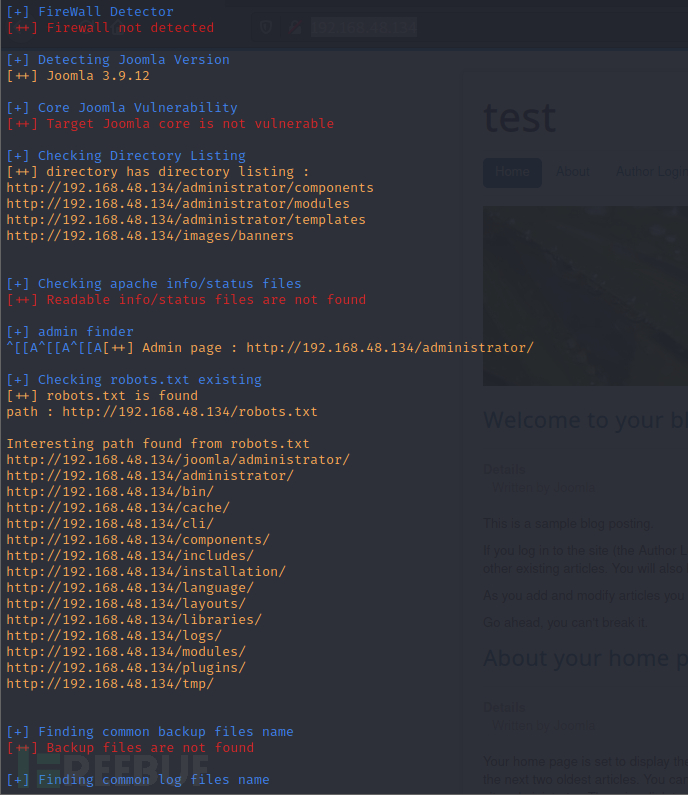
Task: Click the first 'Written by Joomla' text under Welcome
Action: pos(544,488)
